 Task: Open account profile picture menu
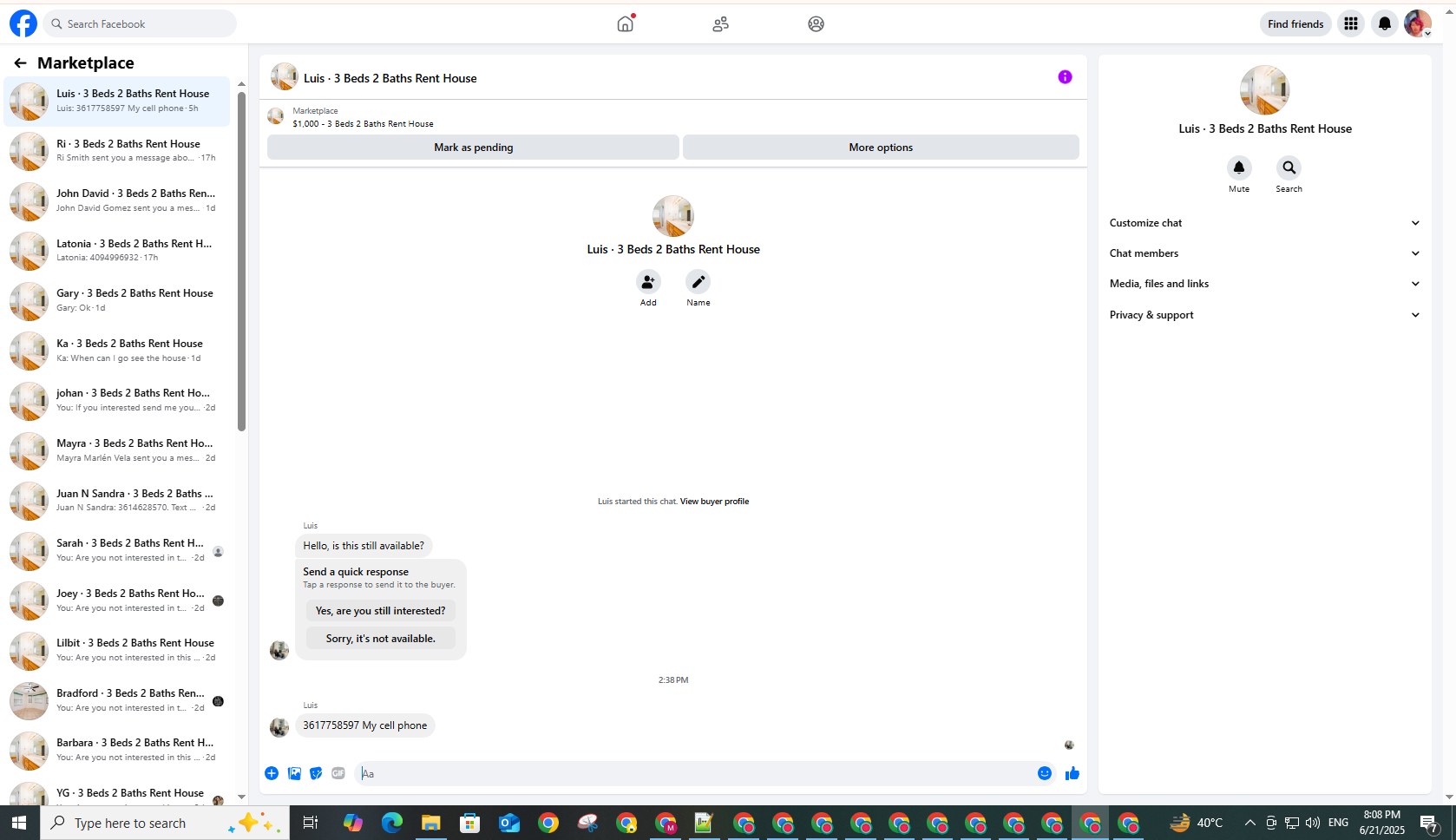tap(1417, 23)
